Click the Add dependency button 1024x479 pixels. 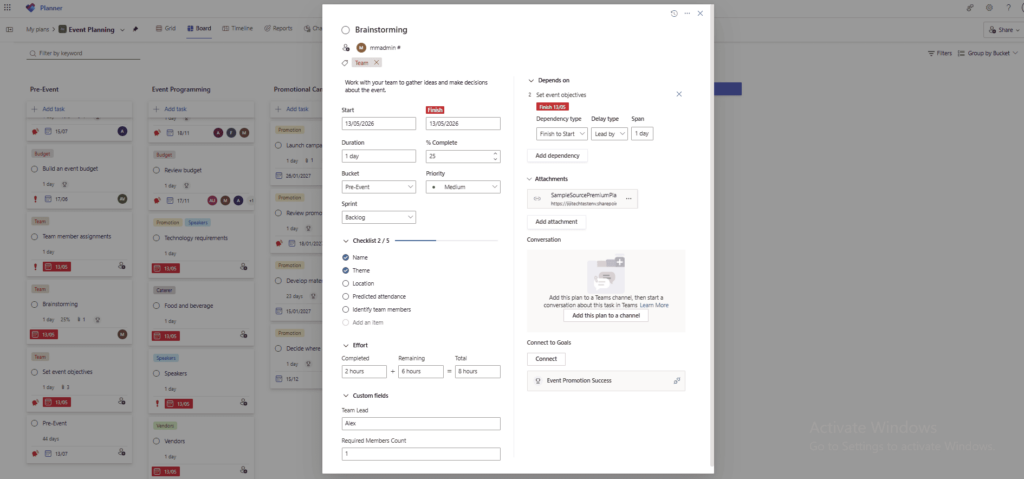(x=558, y=156)
